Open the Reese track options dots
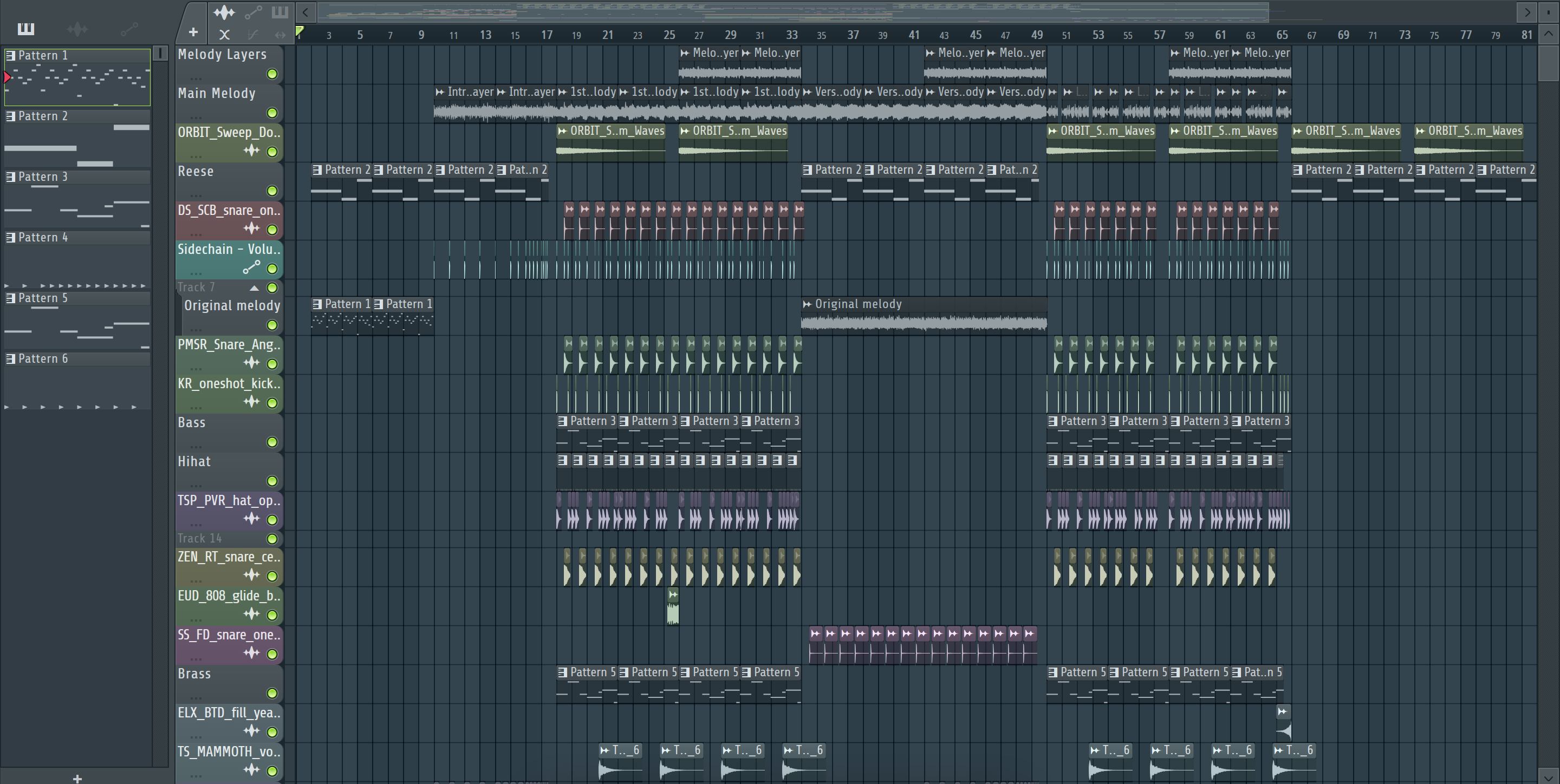 (196, 195)
